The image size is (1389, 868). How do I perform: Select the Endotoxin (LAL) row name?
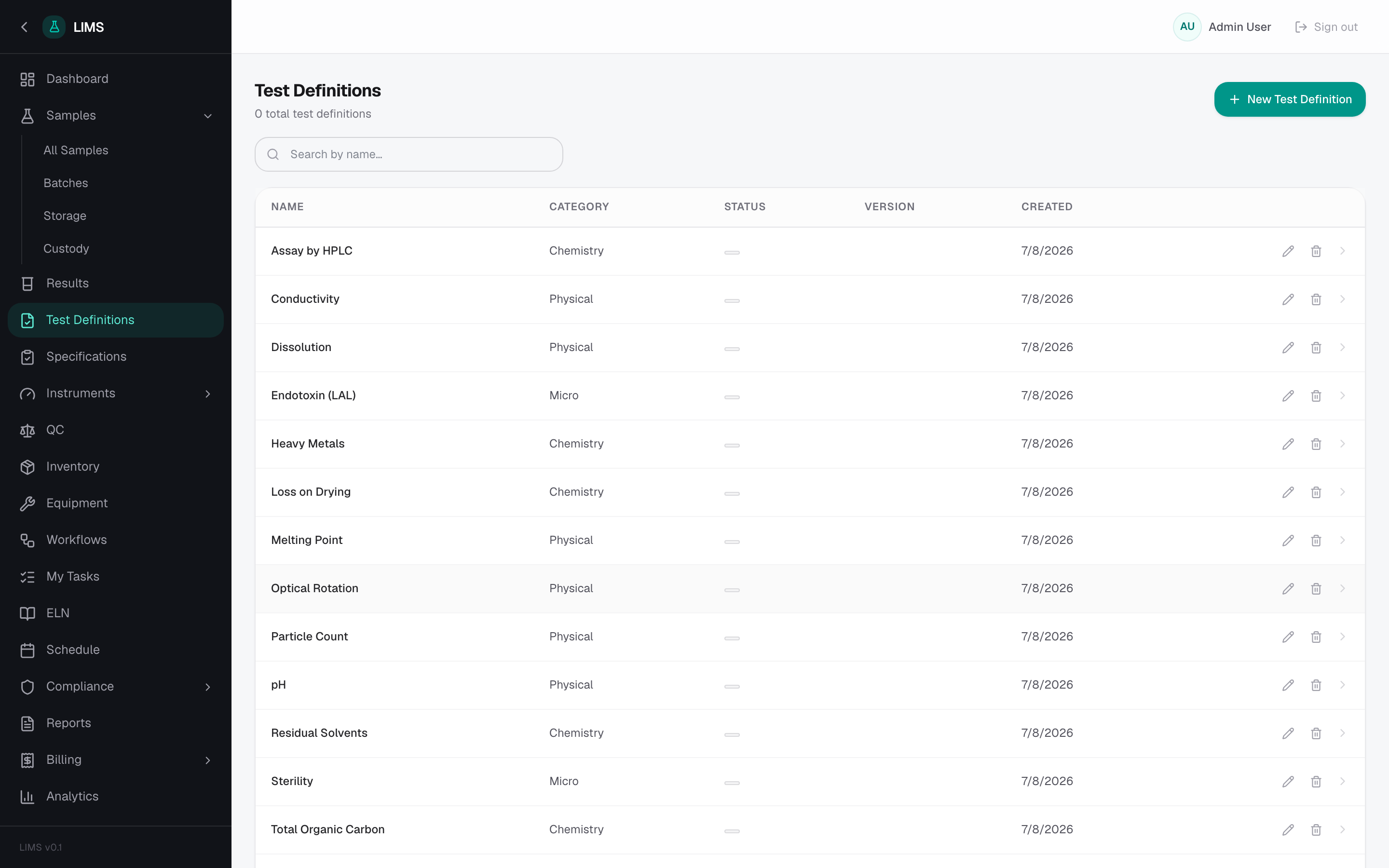click(313, 395)
